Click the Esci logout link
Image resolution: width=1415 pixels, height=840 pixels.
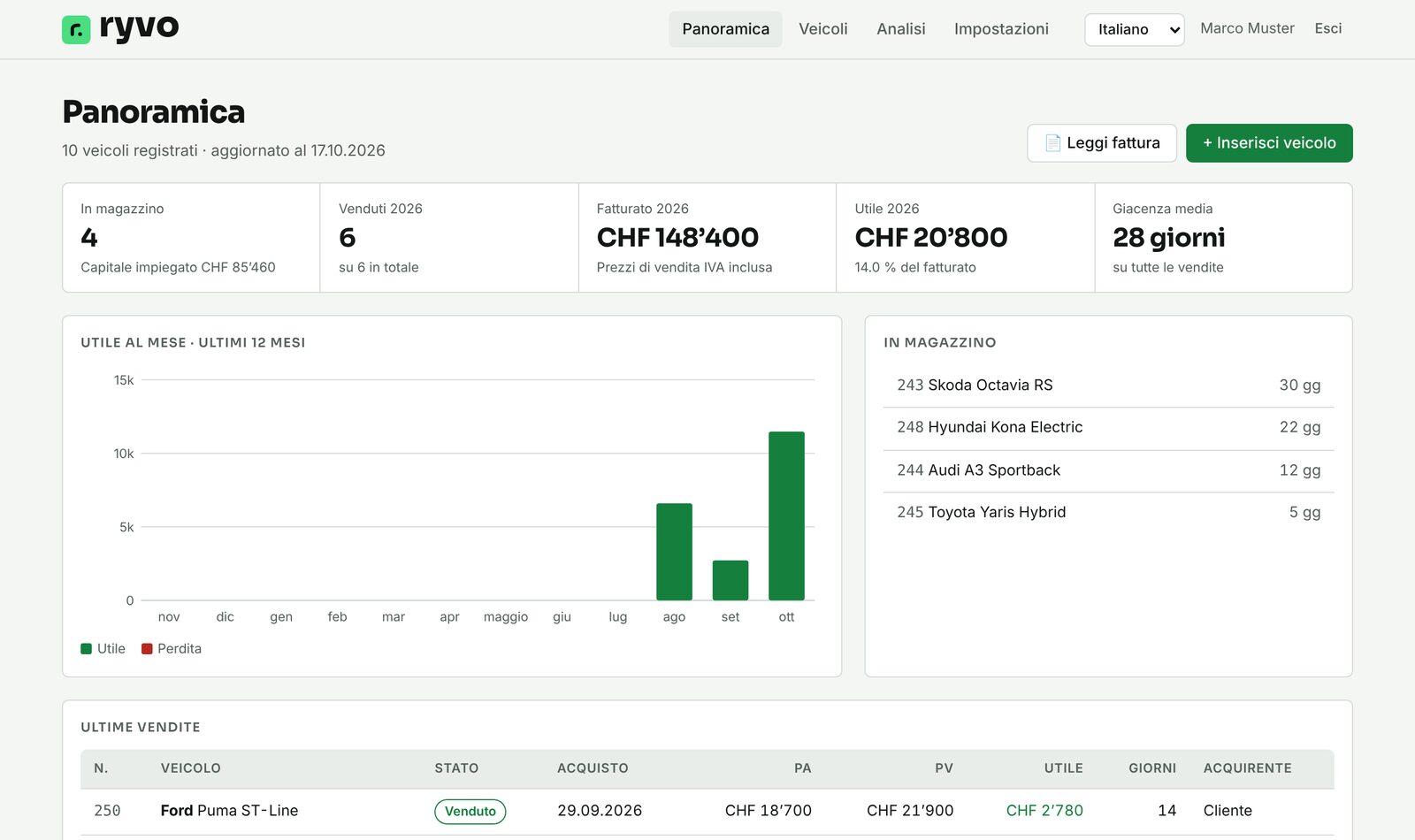1327,28
